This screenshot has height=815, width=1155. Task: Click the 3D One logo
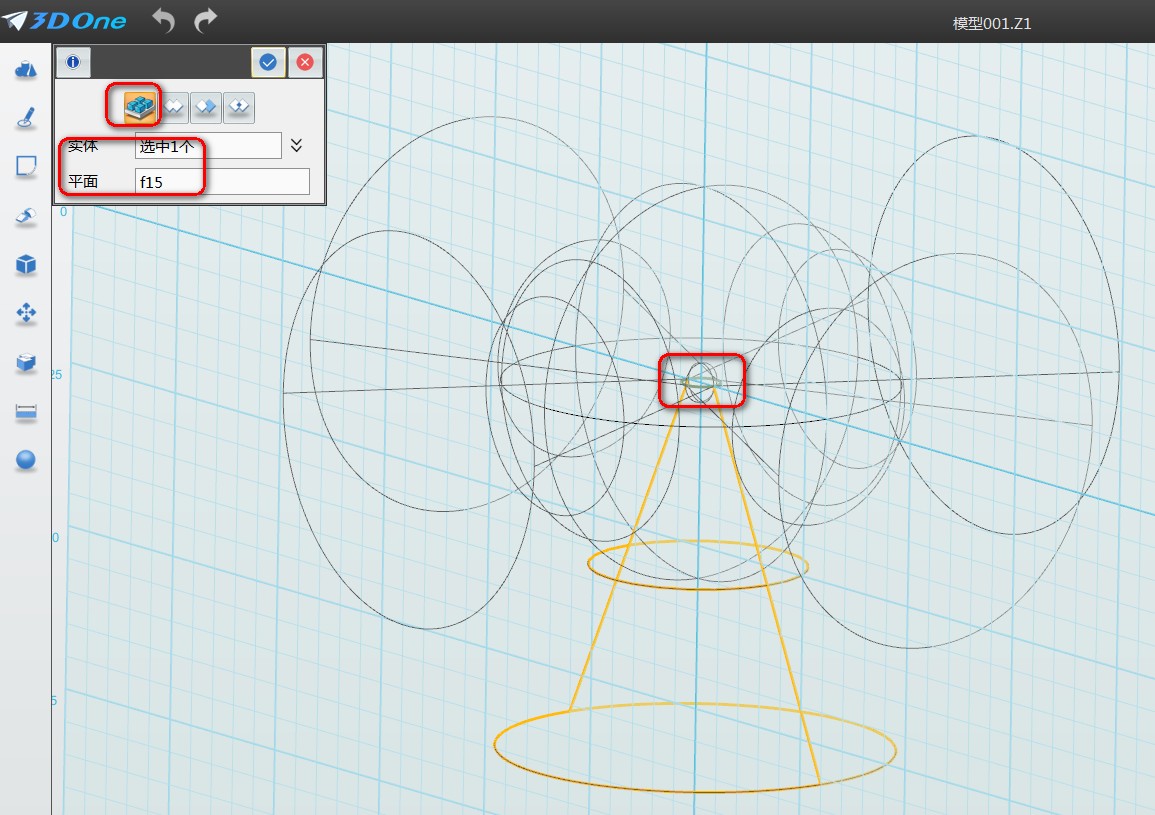click(64, 20)
